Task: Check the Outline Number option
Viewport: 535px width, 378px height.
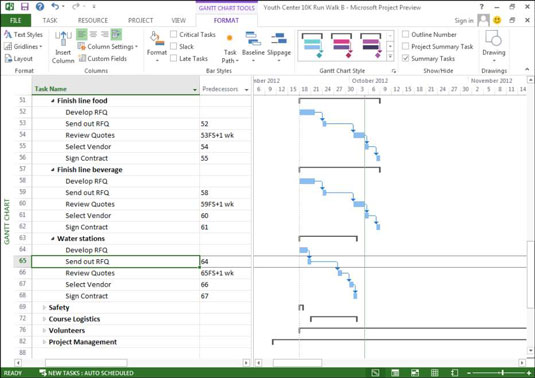Action: click(x=405, y=34)
